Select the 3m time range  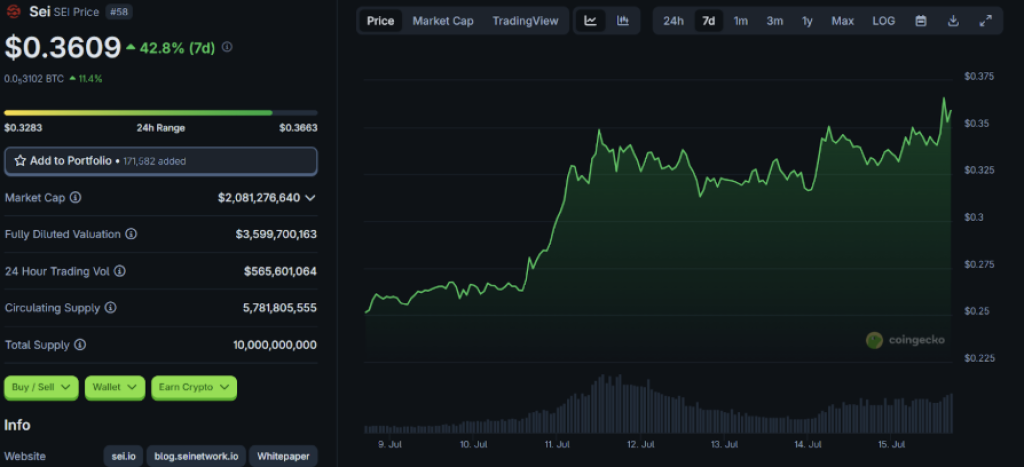point(775,21)
